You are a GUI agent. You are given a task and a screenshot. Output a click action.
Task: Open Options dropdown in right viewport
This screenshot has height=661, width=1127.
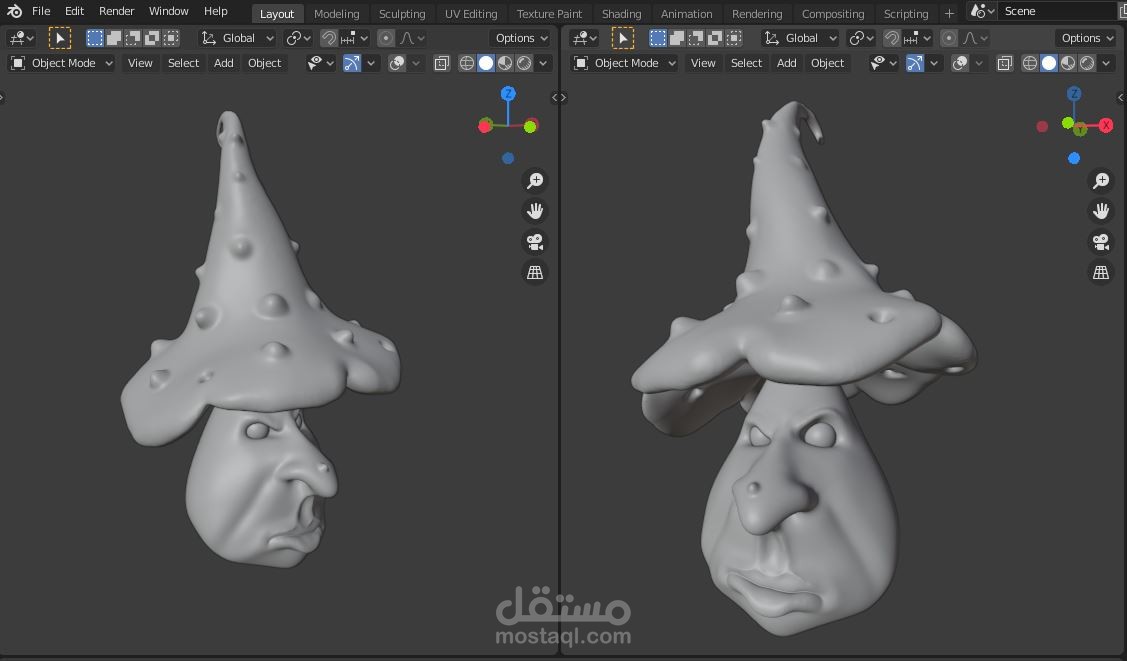pos(1085,38)
